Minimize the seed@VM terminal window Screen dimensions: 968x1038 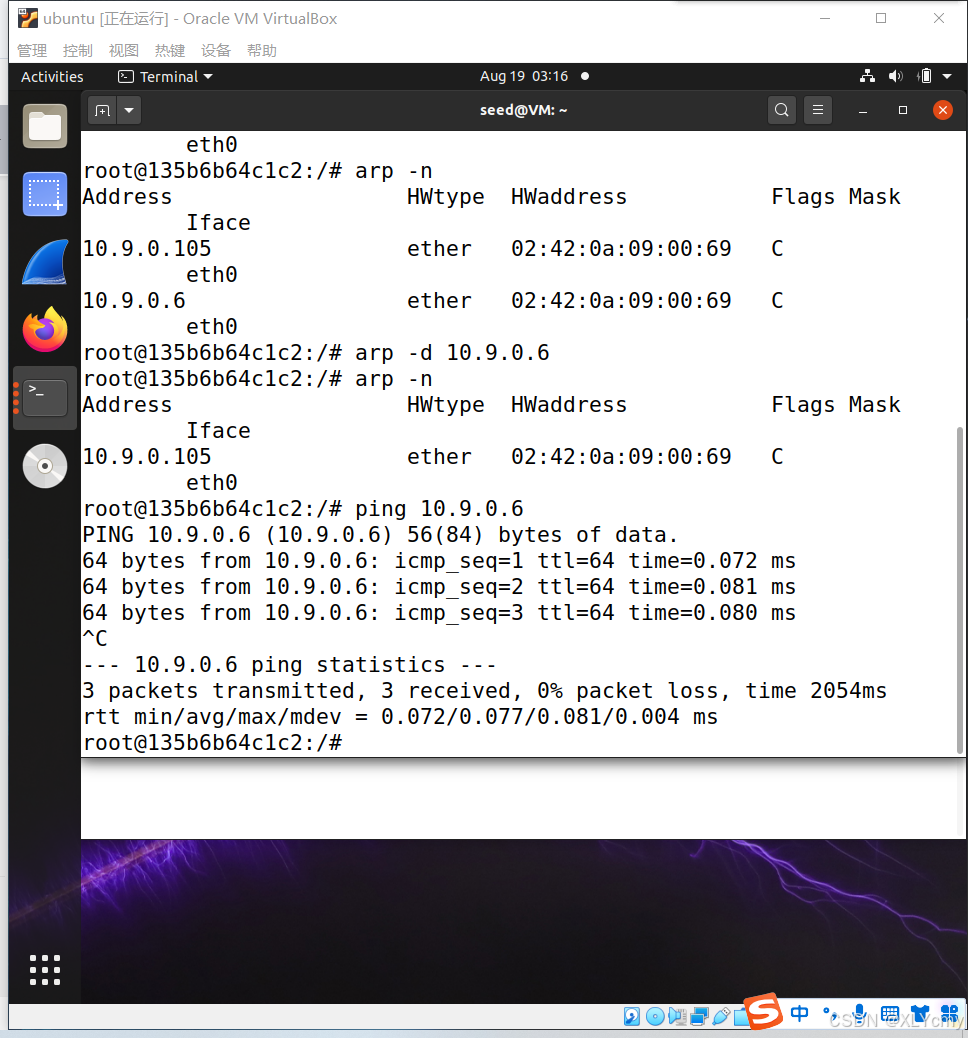pyautogui.click(x=863, y=111)
